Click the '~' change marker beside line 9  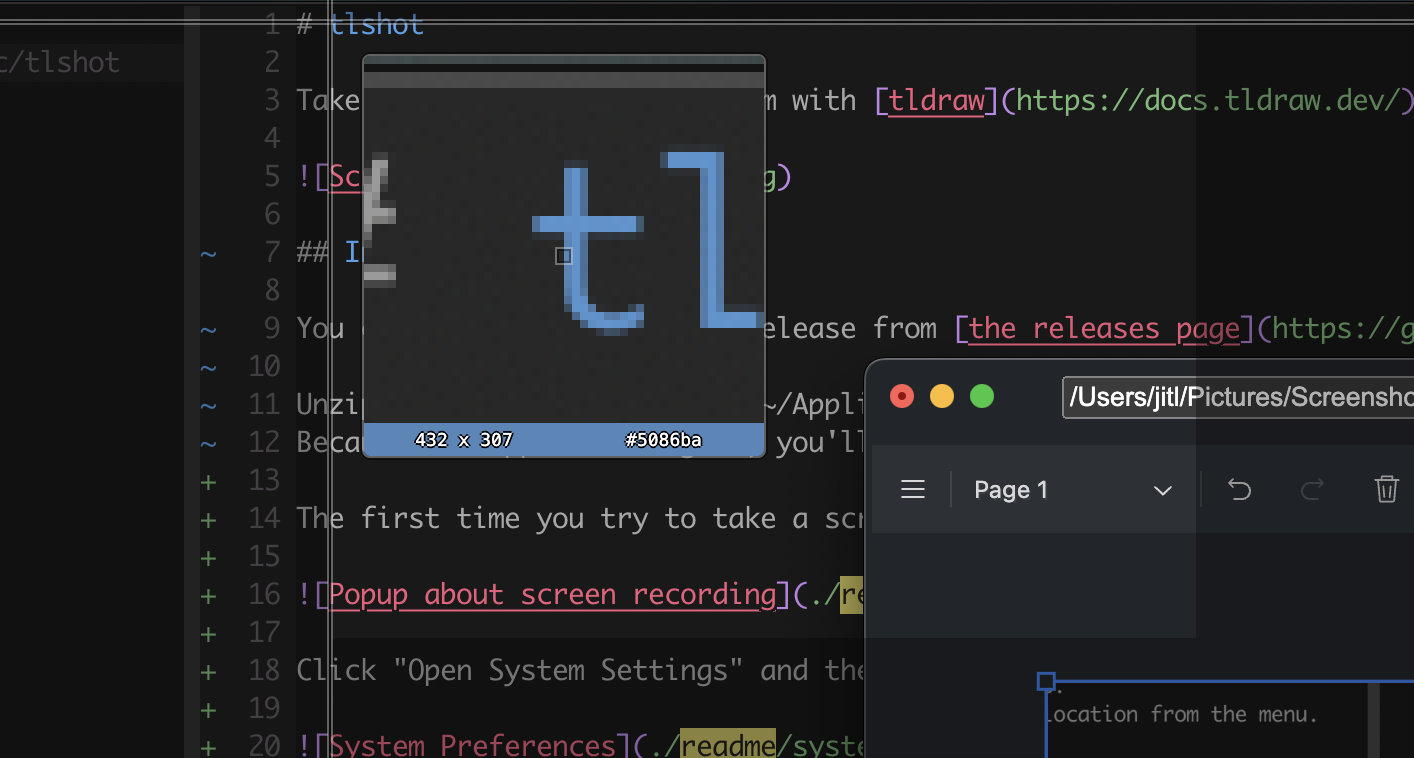[207, 328]
